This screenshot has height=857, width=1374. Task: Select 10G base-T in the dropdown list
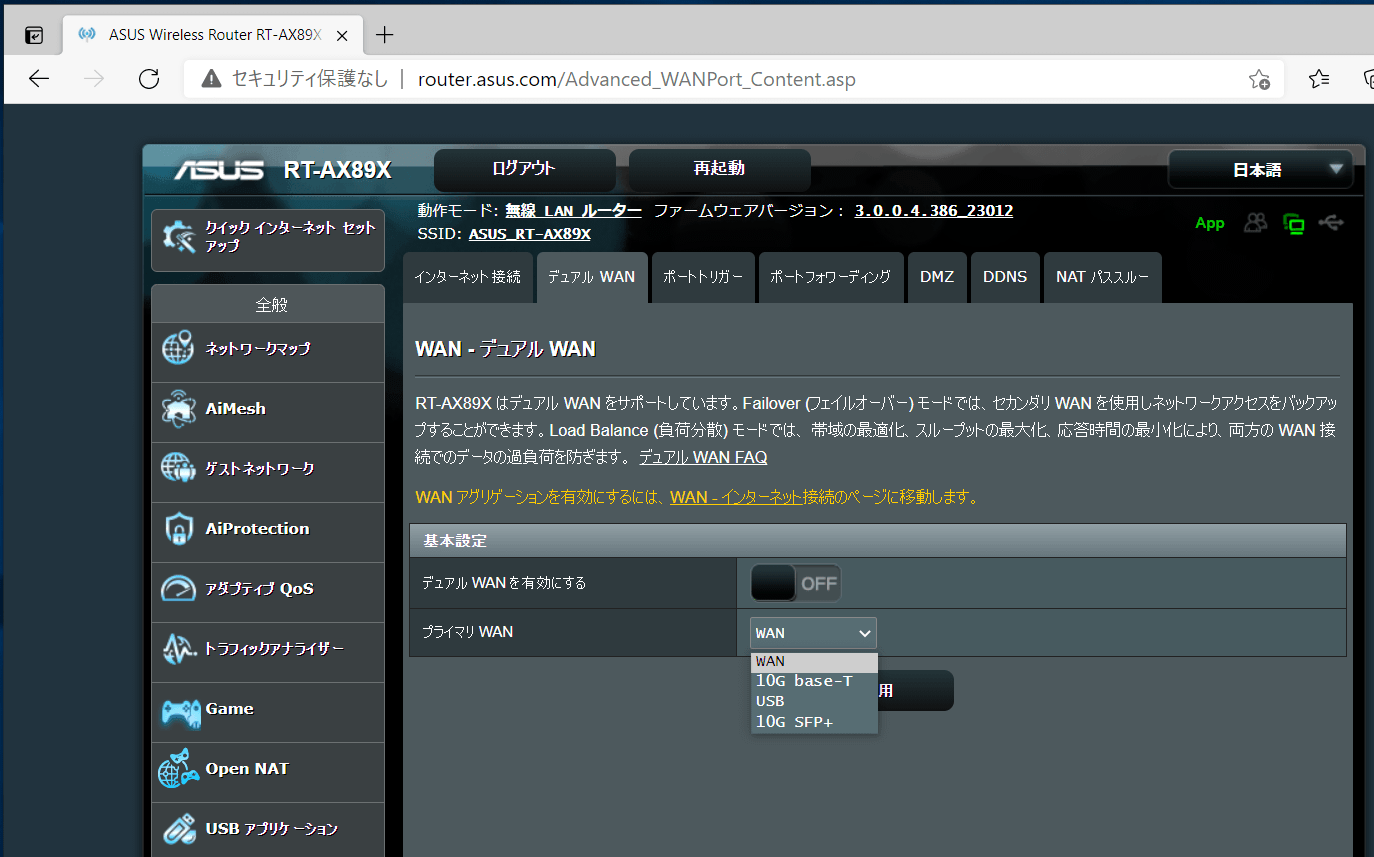point(814,681)
